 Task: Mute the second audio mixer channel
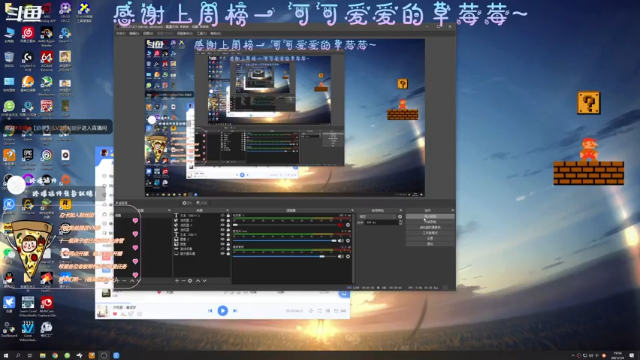[x=340, y=240]
